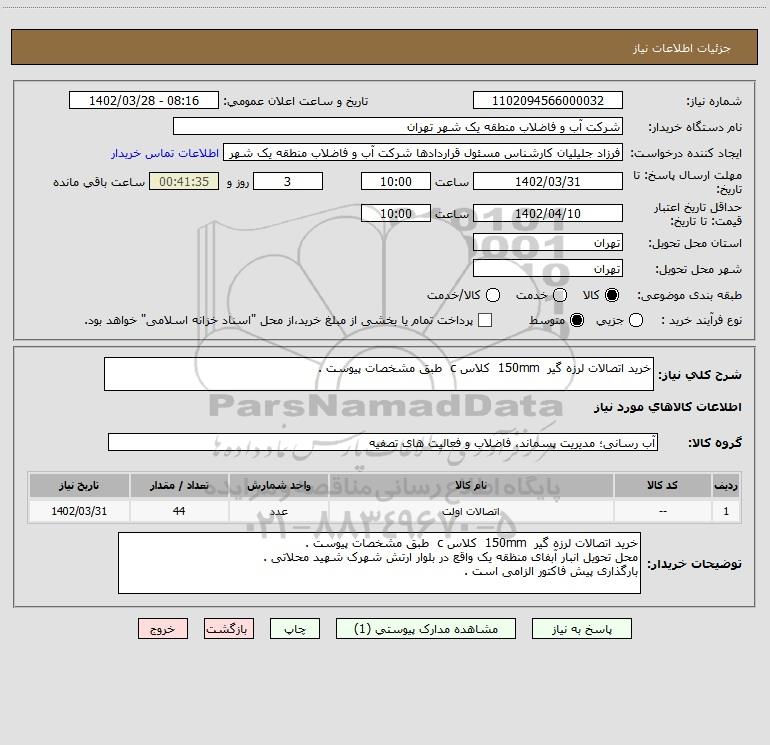Click the price validity date 1402/04/10 field

[x=548, y=214]
